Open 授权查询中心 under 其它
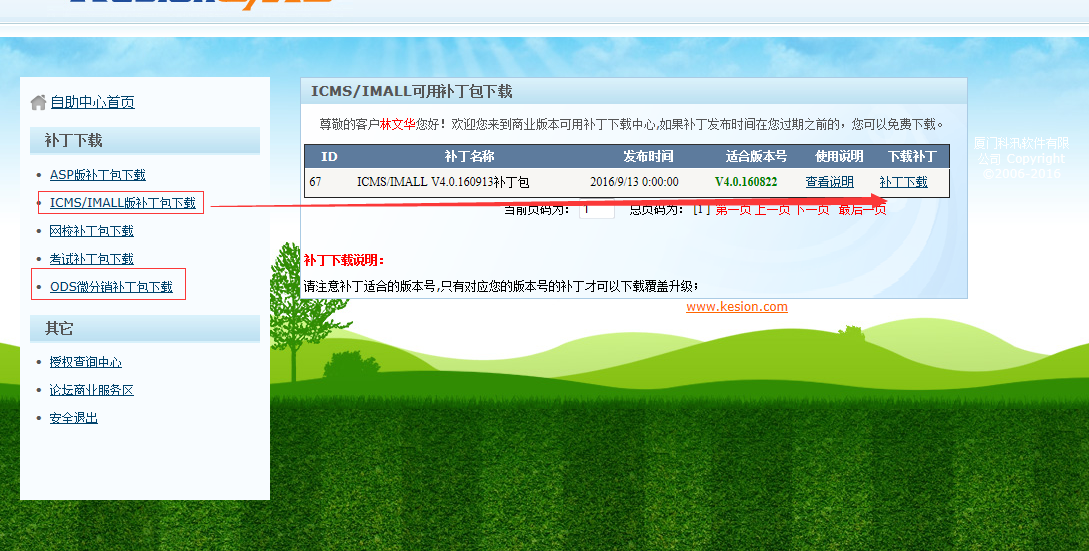 click(x=86, y=362)
